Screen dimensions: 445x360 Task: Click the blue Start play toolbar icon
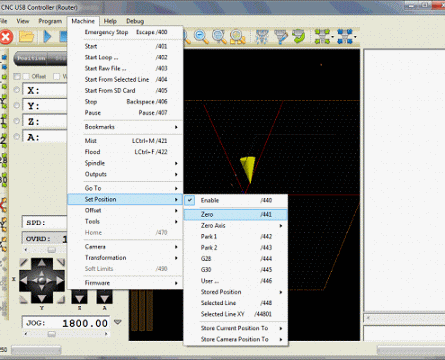tap(47, 36)
